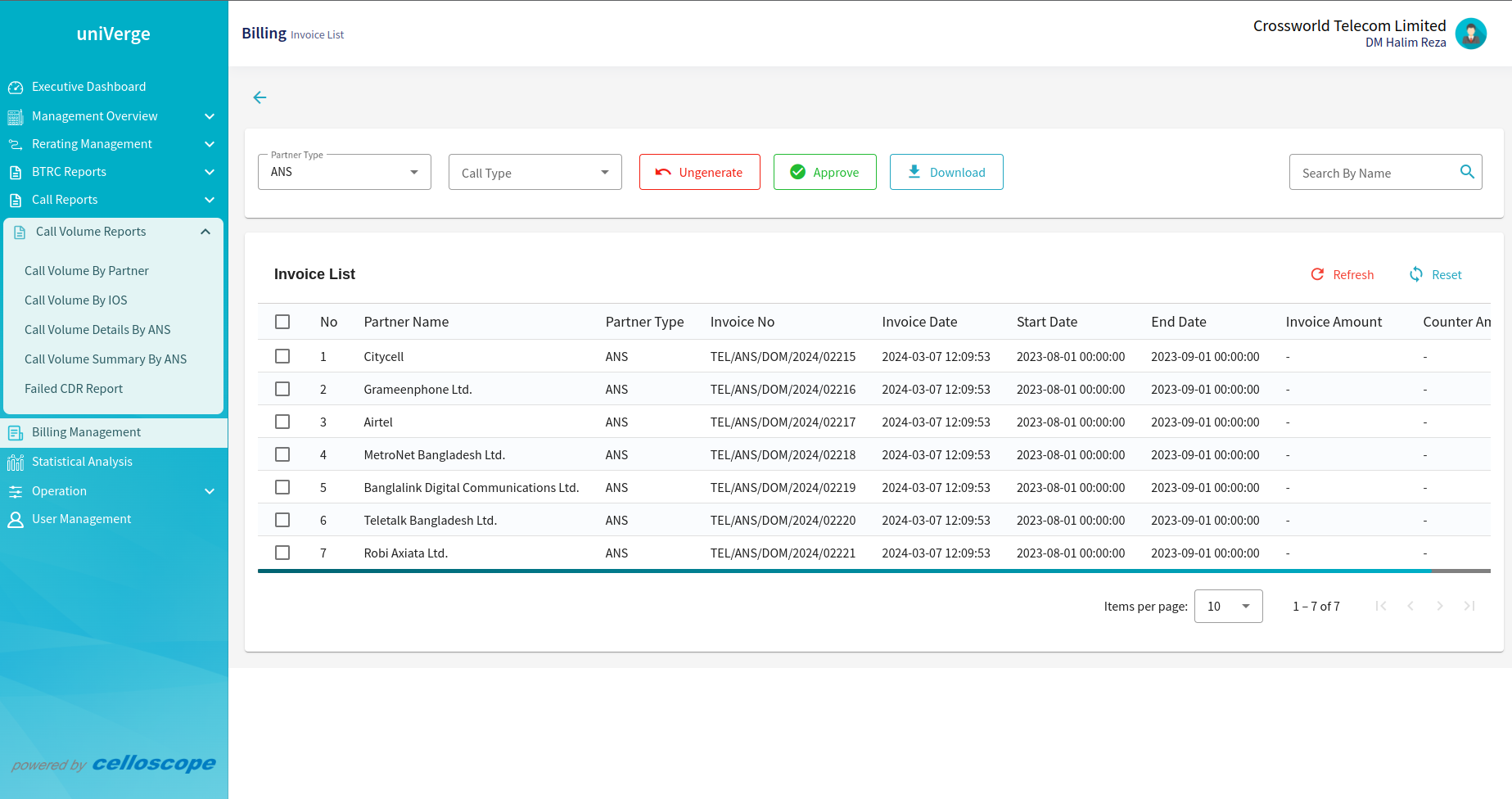Check the Airtel invoice row

coord(282,422)
